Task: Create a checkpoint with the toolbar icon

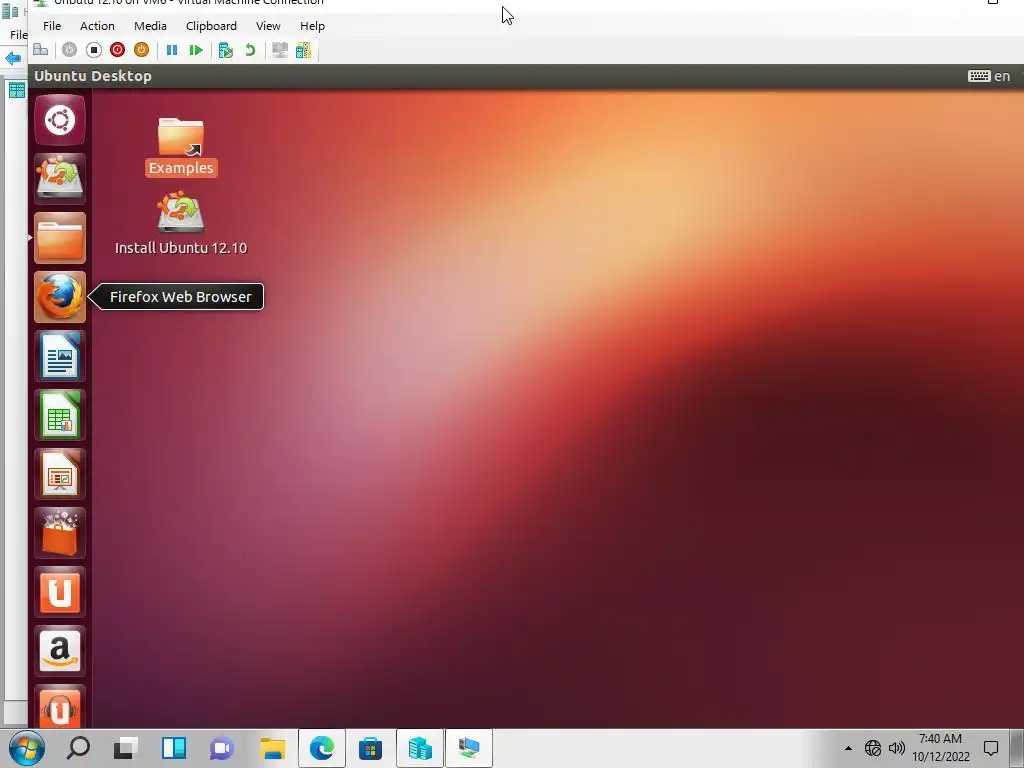Action: pyautogui.click(x=226, y=50)
